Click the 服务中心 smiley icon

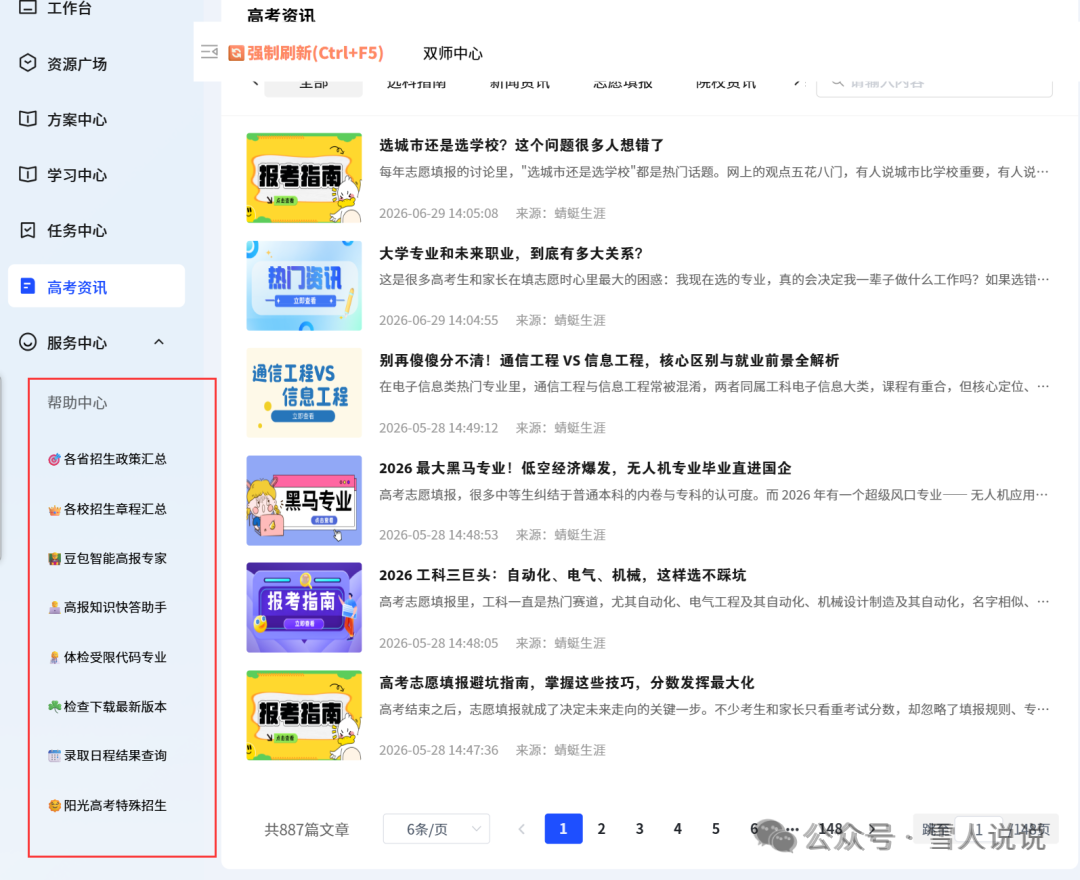coord(28,342)
